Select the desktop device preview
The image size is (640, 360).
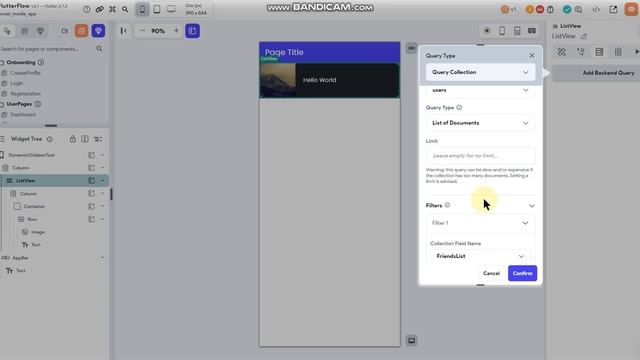(x=171, y=9)
